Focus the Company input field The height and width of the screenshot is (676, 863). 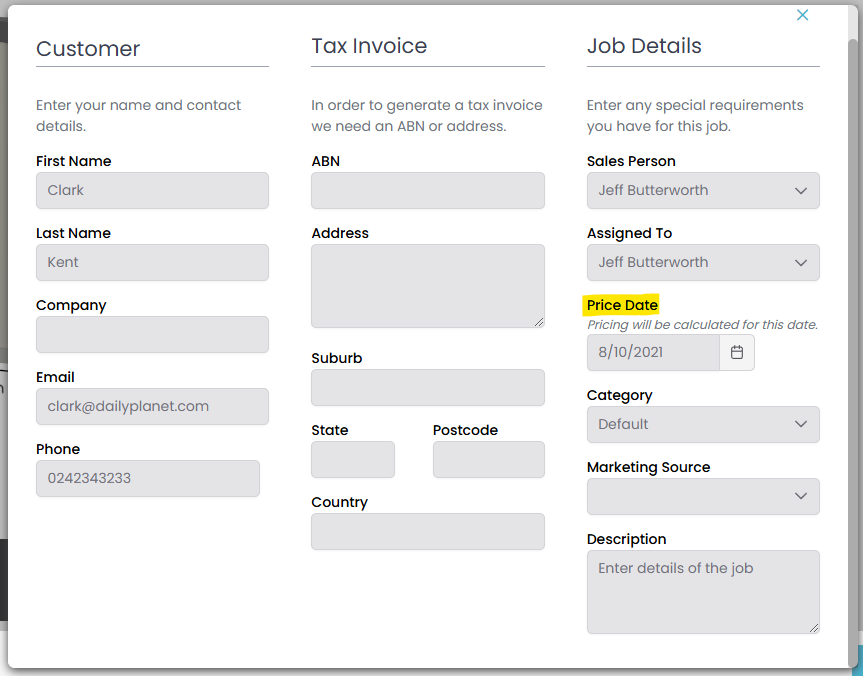(152, 334)
